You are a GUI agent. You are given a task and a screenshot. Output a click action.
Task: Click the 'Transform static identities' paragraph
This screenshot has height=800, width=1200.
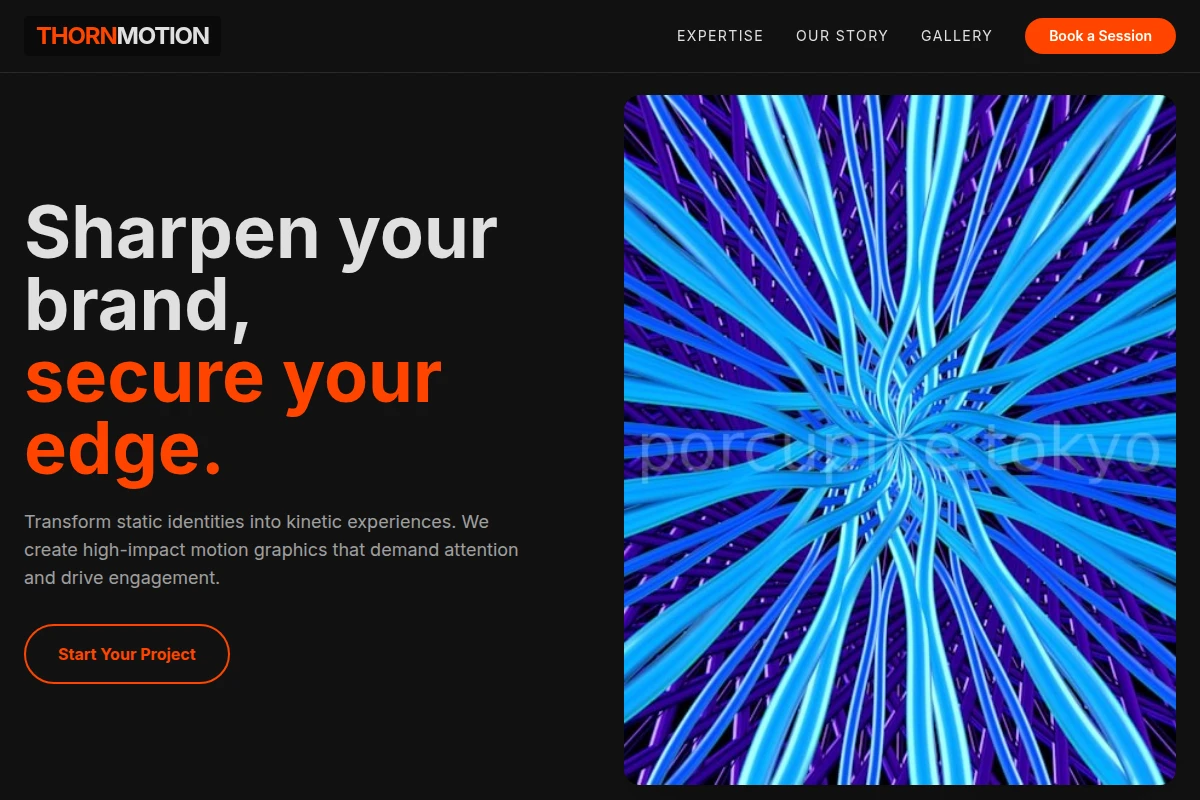tap(271, 550)
